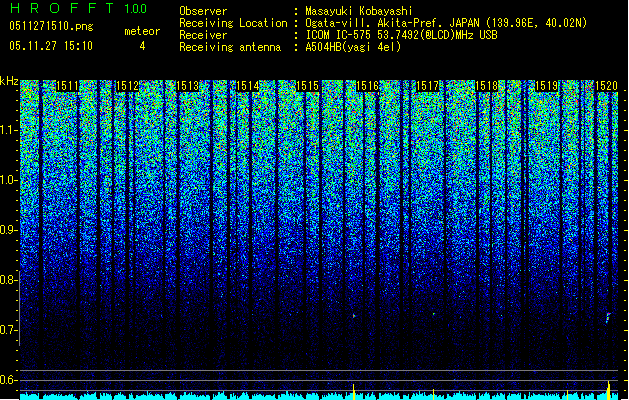Click the 1514 time marker

tap(248, 86)
